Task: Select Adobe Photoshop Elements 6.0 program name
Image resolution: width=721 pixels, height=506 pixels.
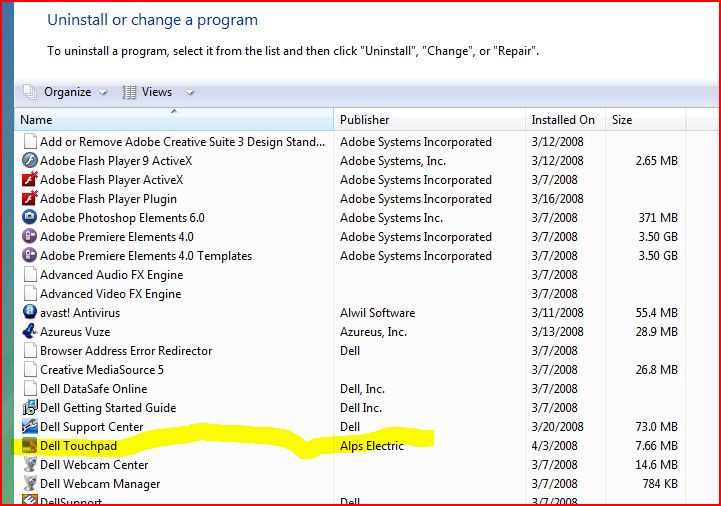Action: 122,218
